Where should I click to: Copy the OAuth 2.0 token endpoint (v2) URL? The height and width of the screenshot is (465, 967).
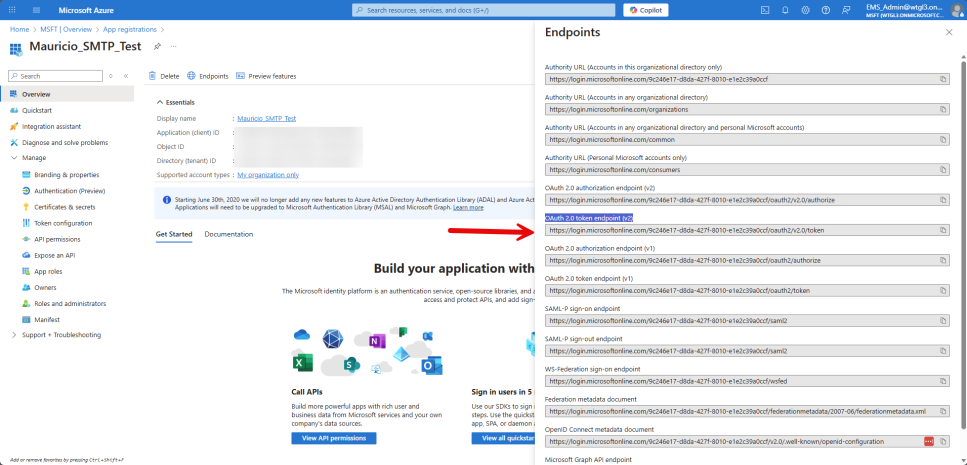[x=943, y=230]
